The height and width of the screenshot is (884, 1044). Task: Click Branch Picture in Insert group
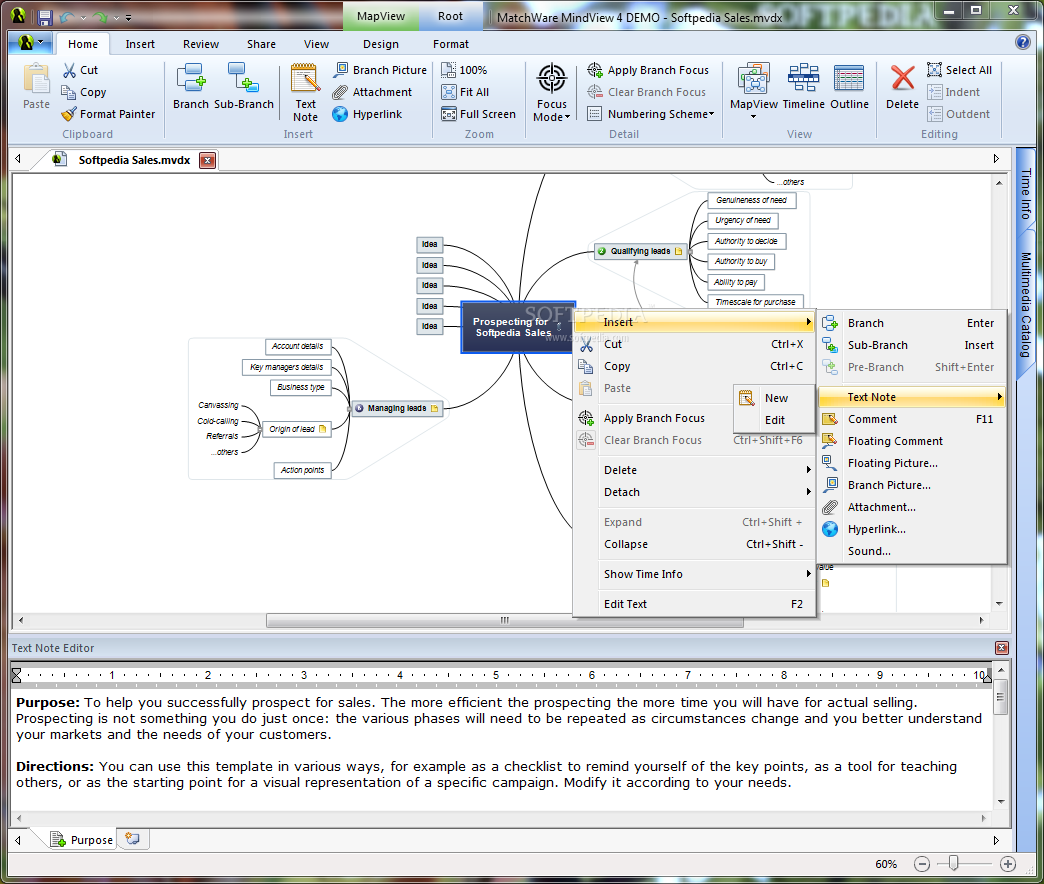pyautogui.click(x=381, y=70)
